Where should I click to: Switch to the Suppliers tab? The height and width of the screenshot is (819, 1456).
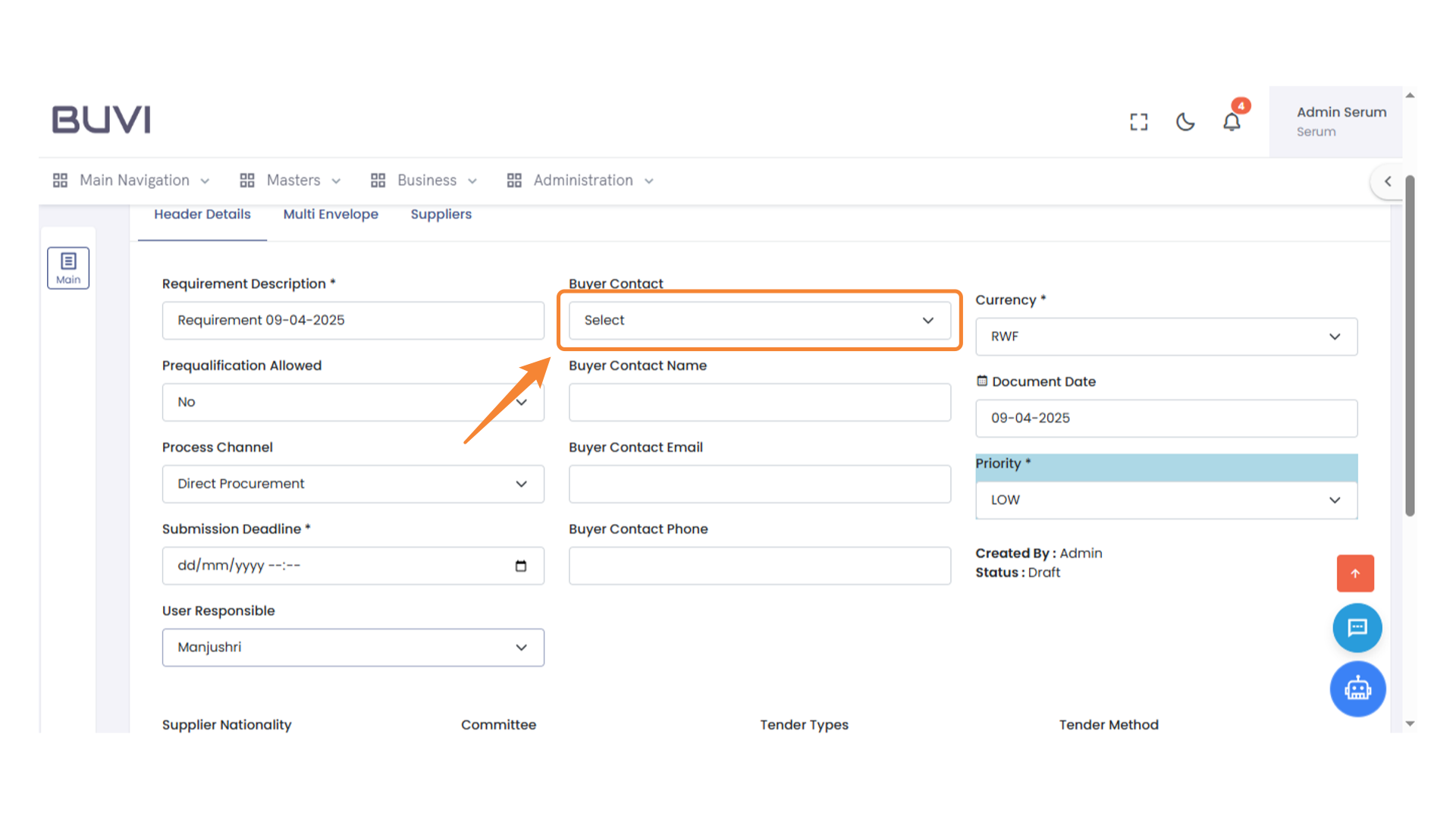coord(441,215)
